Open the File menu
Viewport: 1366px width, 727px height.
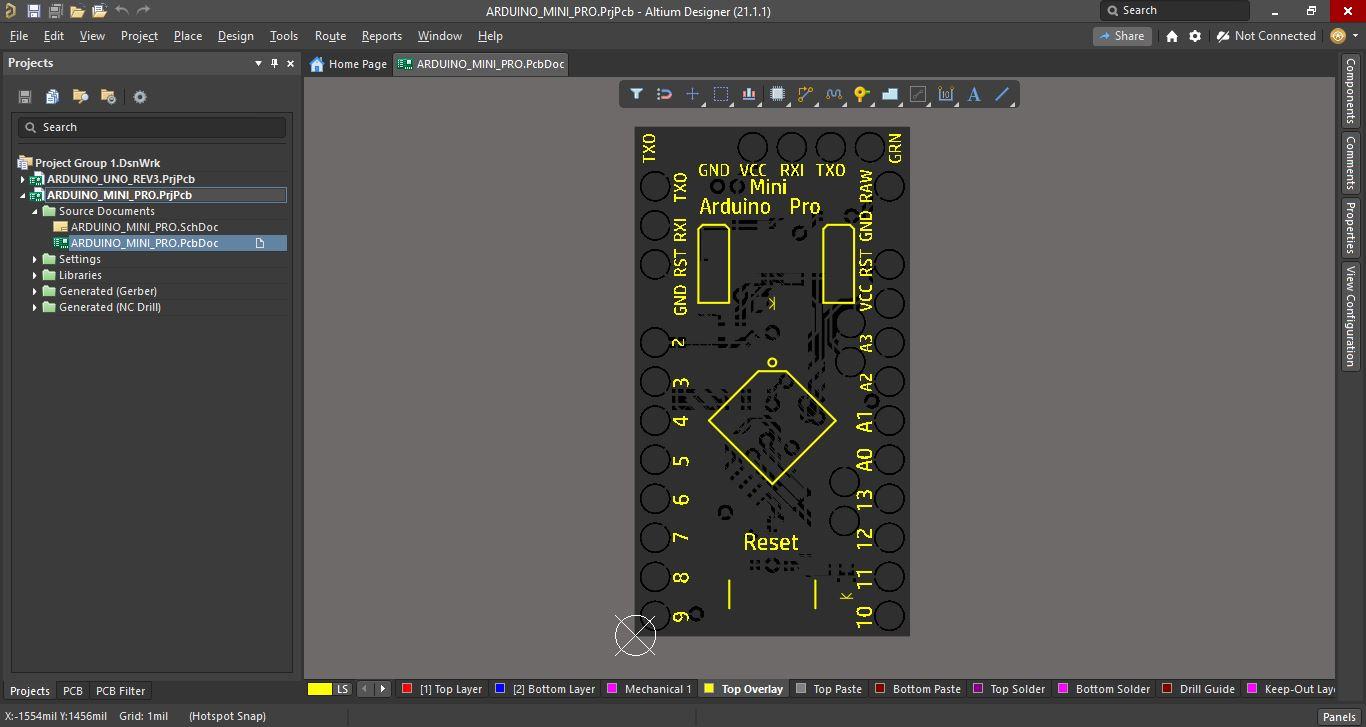tap(19, 36)
